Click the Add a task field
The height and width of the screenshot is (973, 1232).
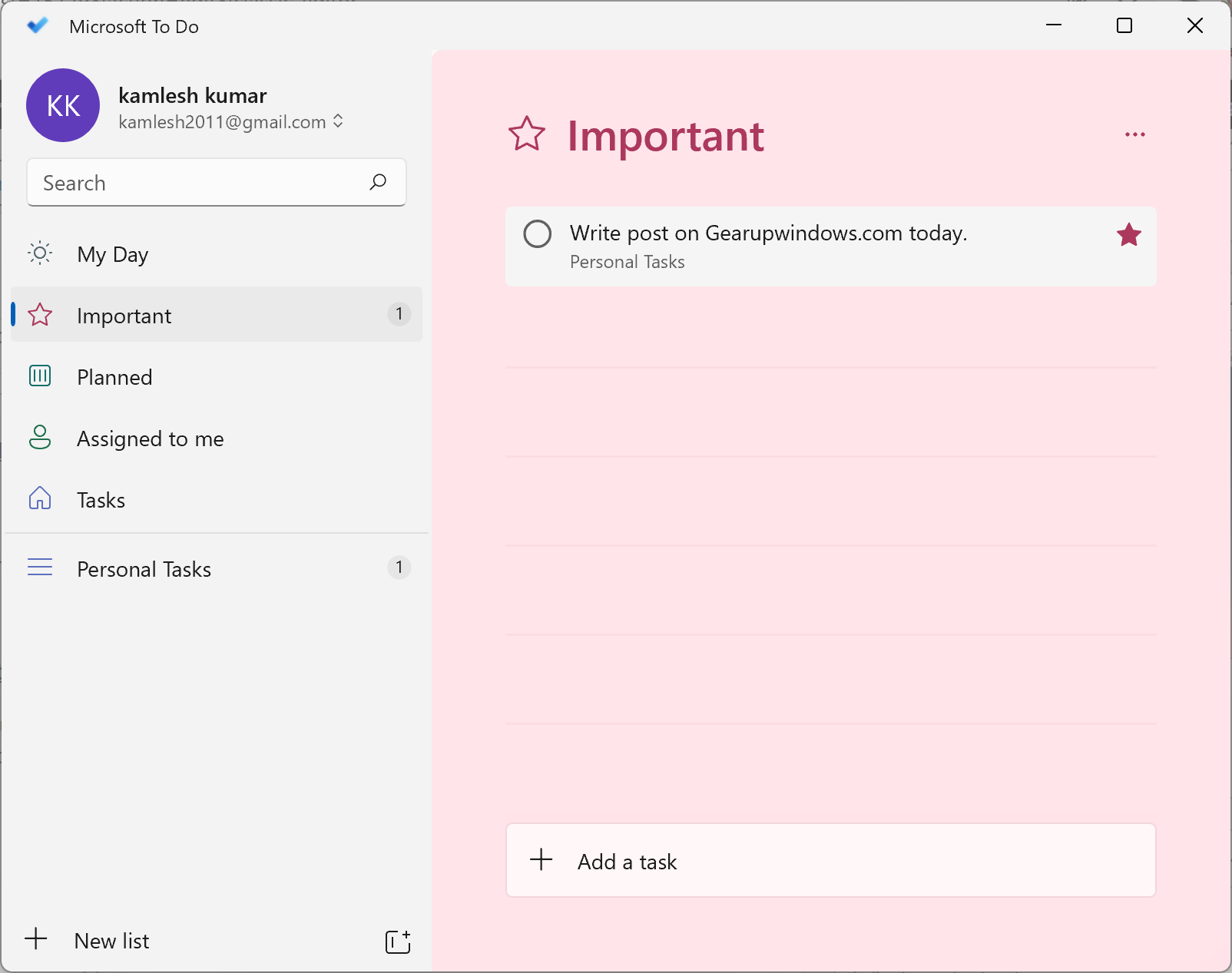tap(831, 860)
